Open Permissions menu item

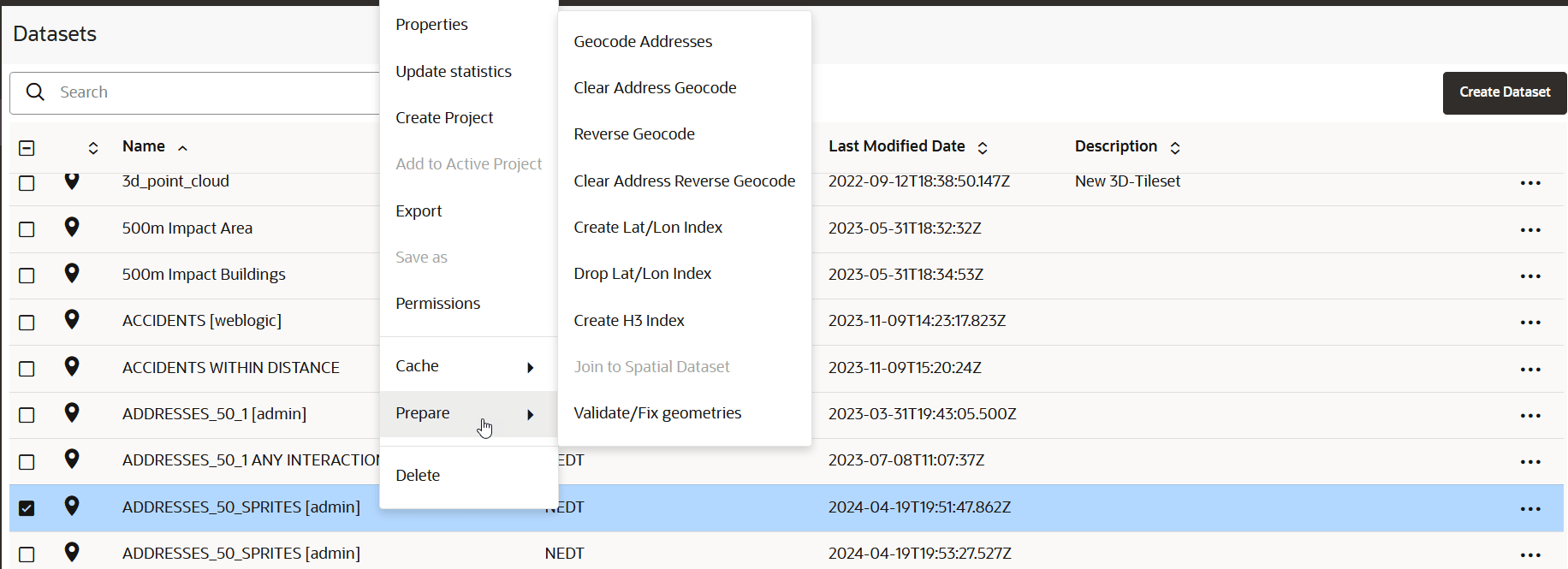tap(437, 304)
